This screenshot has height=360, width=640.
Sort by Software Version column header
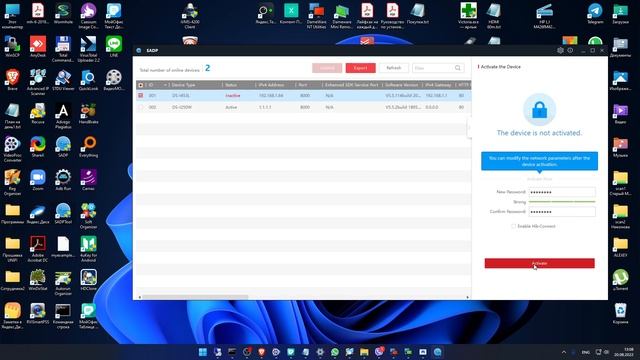click(x=402, y=85)
